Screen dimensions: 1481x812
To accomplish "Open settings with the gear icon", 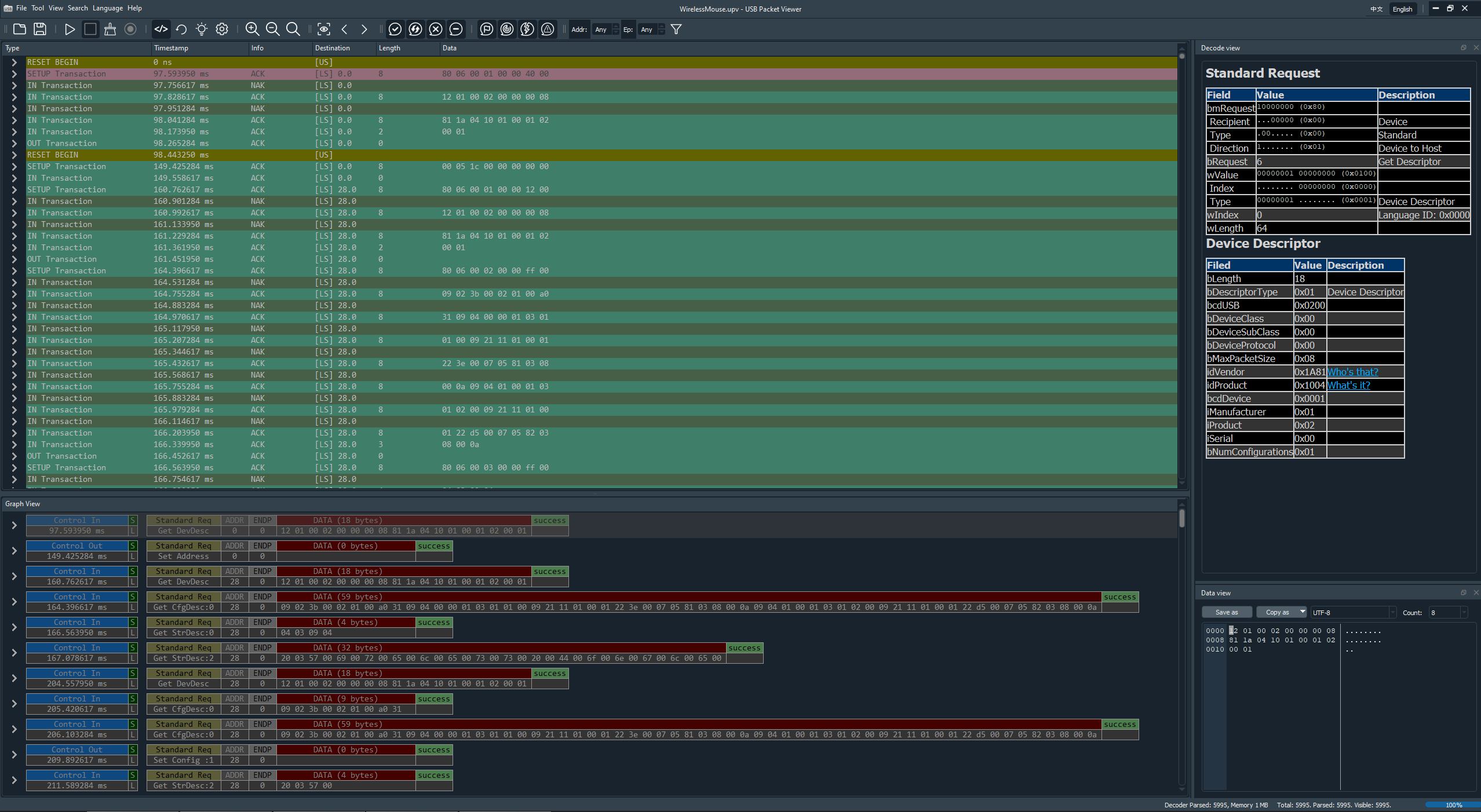I will [222, 29].
